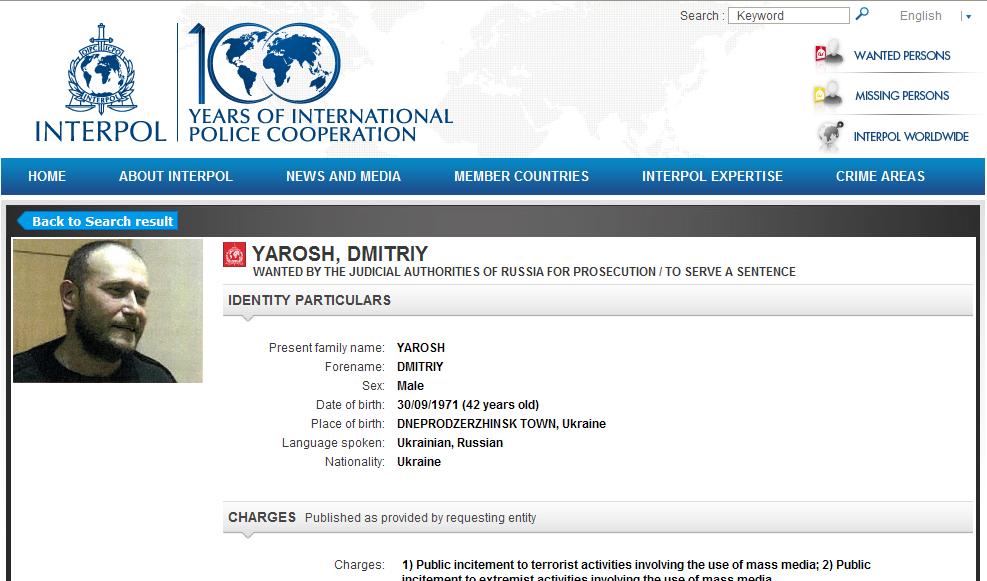This screenshot has width=987, height=581.
Task: Click 'Published as provided by requesting entity'
Action: point(420,517)
